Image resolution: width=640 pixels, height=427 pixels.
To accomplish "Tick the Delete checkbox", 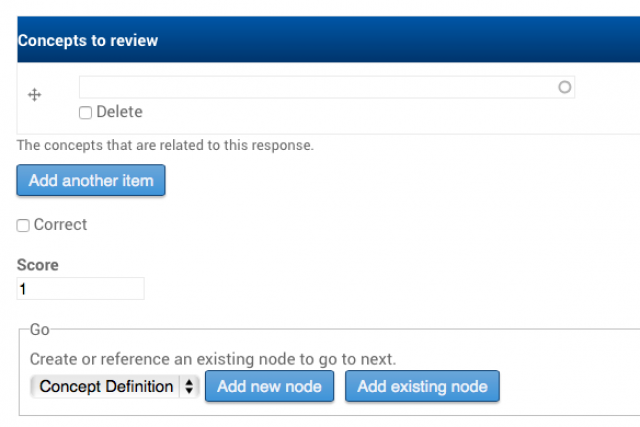I will point(85,113).
